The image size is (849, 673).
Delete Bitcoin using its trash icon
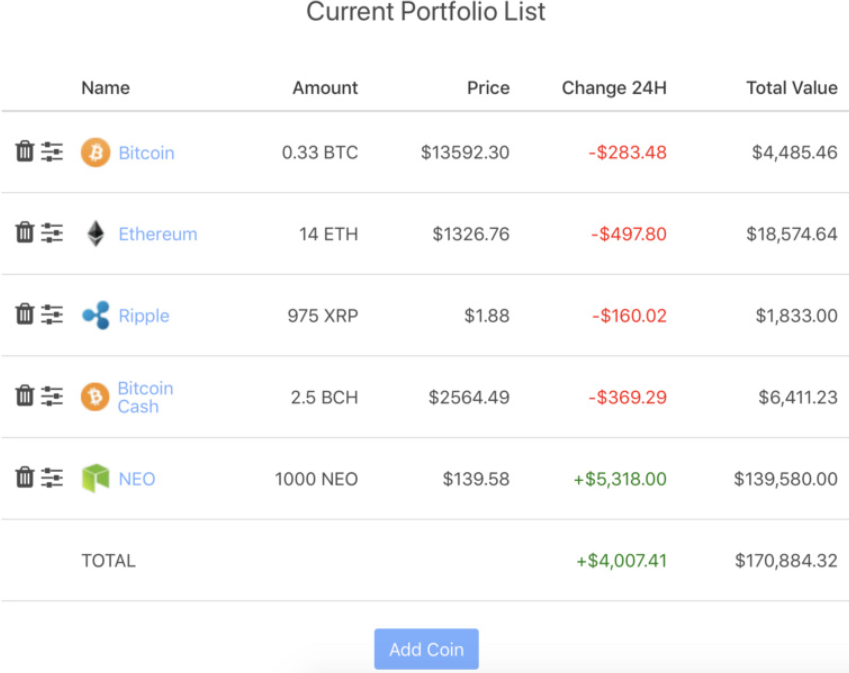coord(24,152)
